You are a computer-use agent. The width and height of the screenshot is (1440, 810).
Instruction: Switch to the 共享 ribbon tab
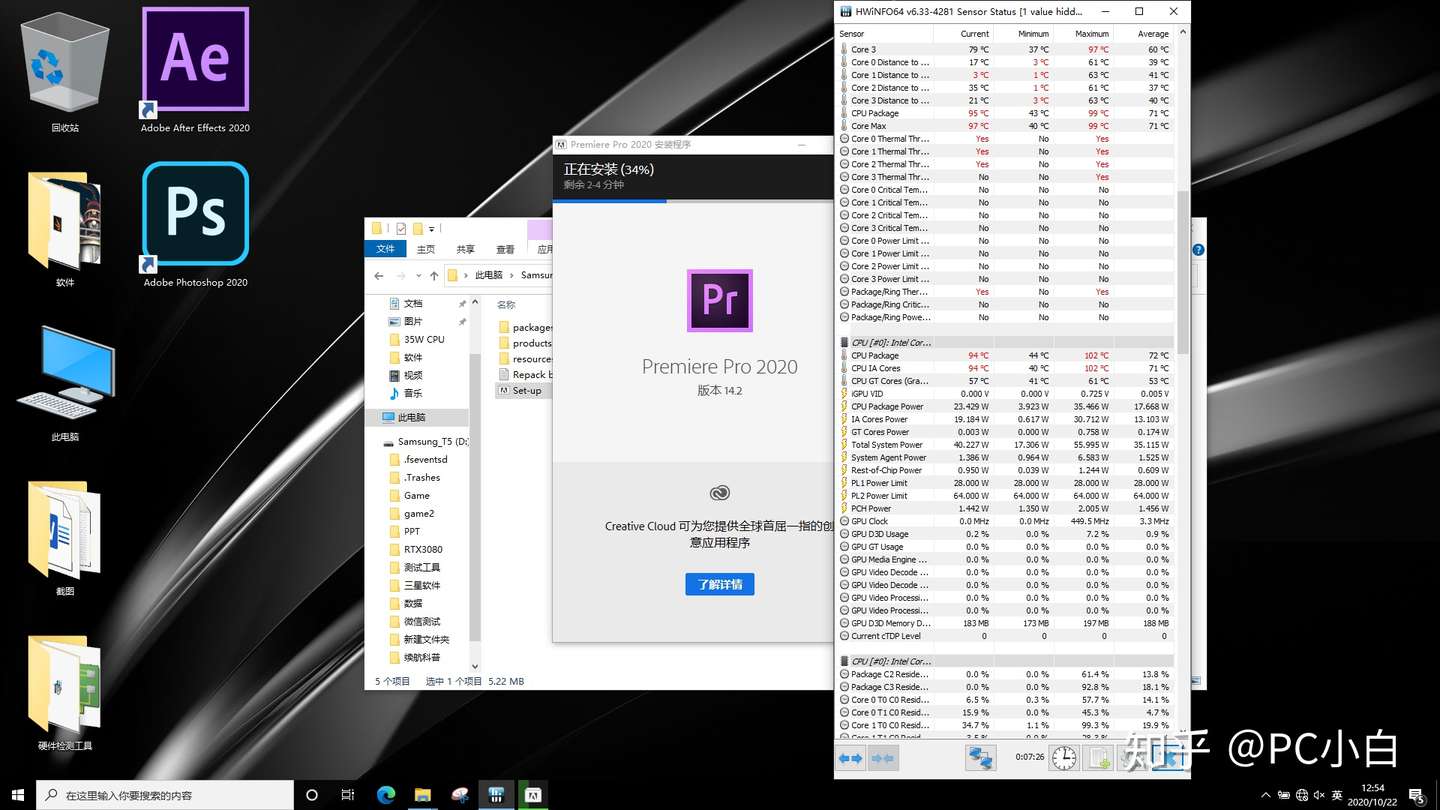coord(466,249)
